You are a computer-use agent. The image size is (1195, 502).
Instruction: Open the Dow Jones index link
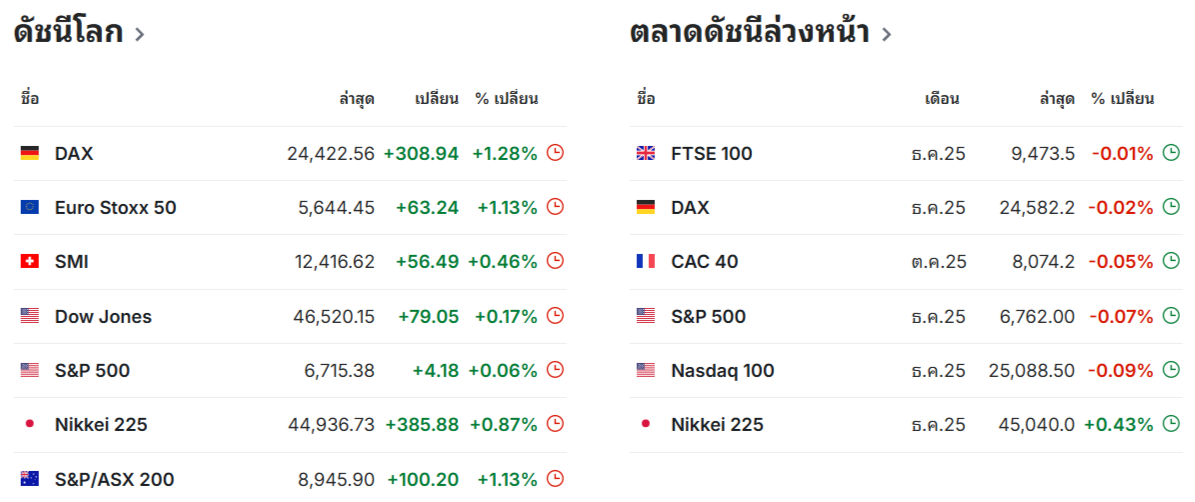tap(103, 316)
